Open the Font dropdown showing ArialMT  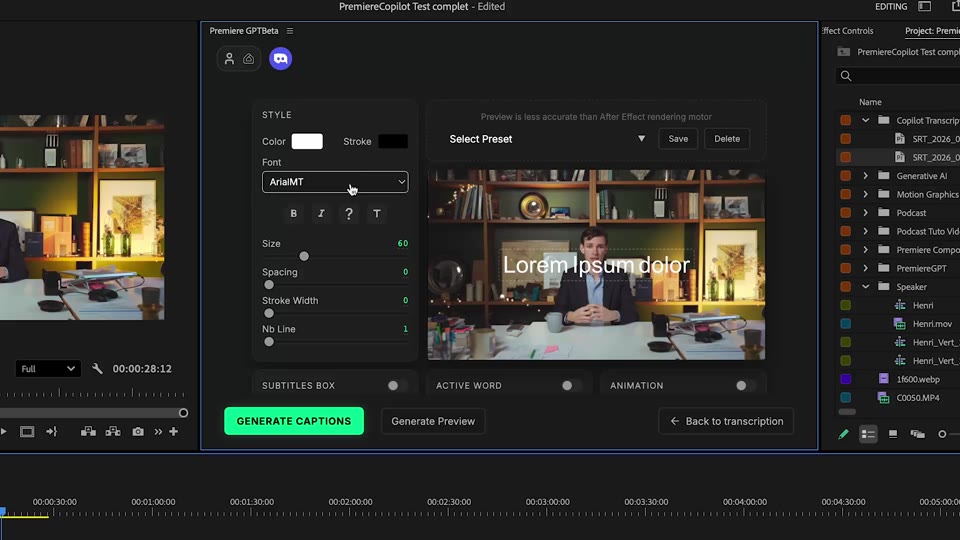tap(335, 182)
